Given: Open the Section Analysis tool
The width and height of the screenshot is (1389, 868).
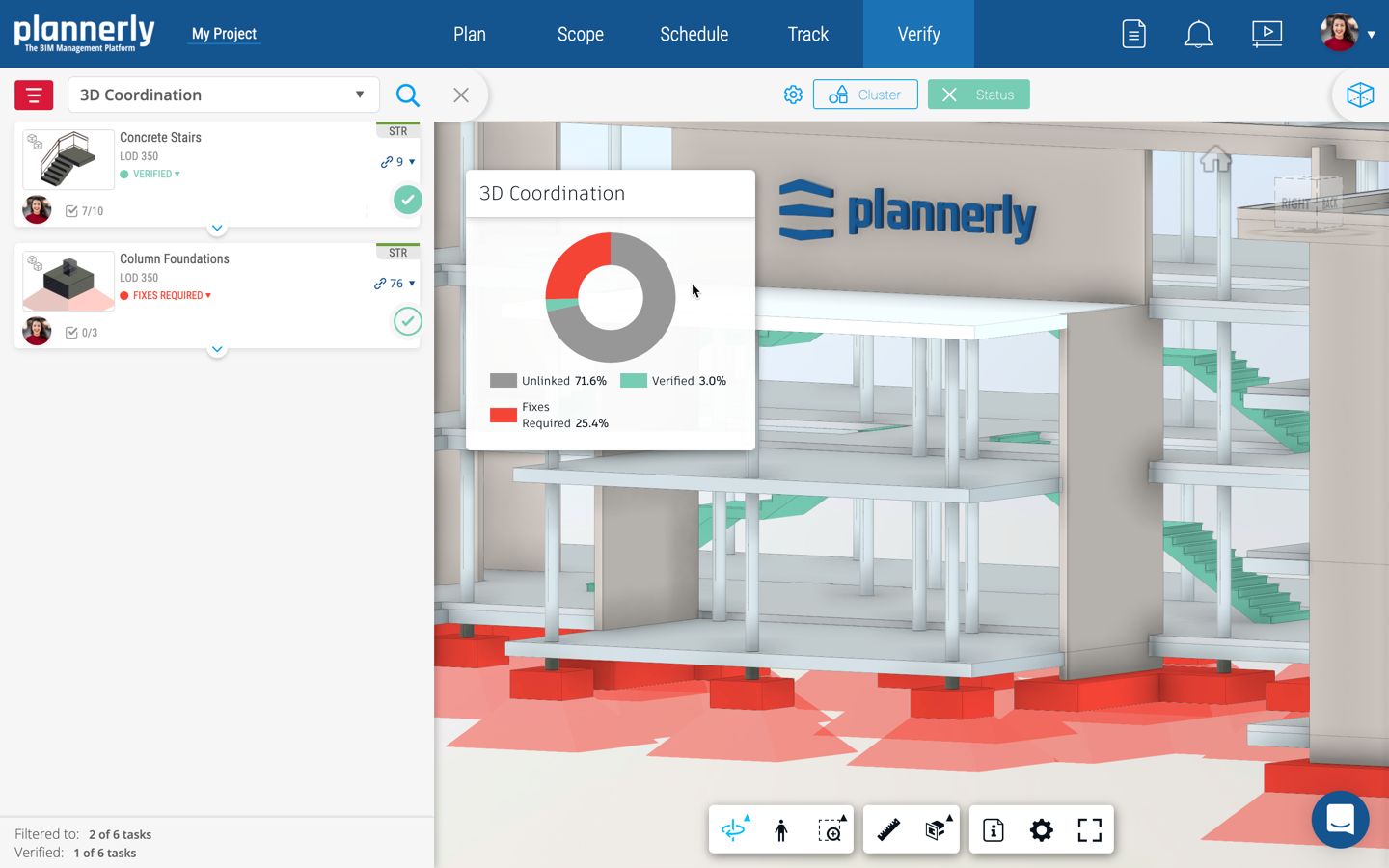Looking at the screenshot, I should pos(937,829).
